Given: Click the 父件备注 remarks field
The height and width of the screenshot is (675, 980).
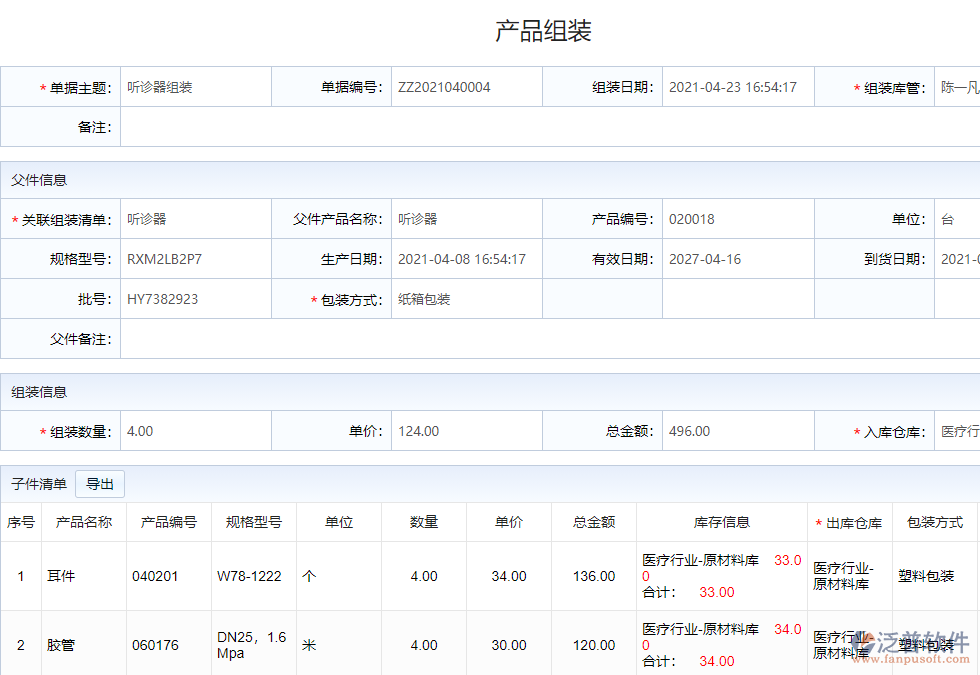Looking at the screenshot, I should [300, 337].
